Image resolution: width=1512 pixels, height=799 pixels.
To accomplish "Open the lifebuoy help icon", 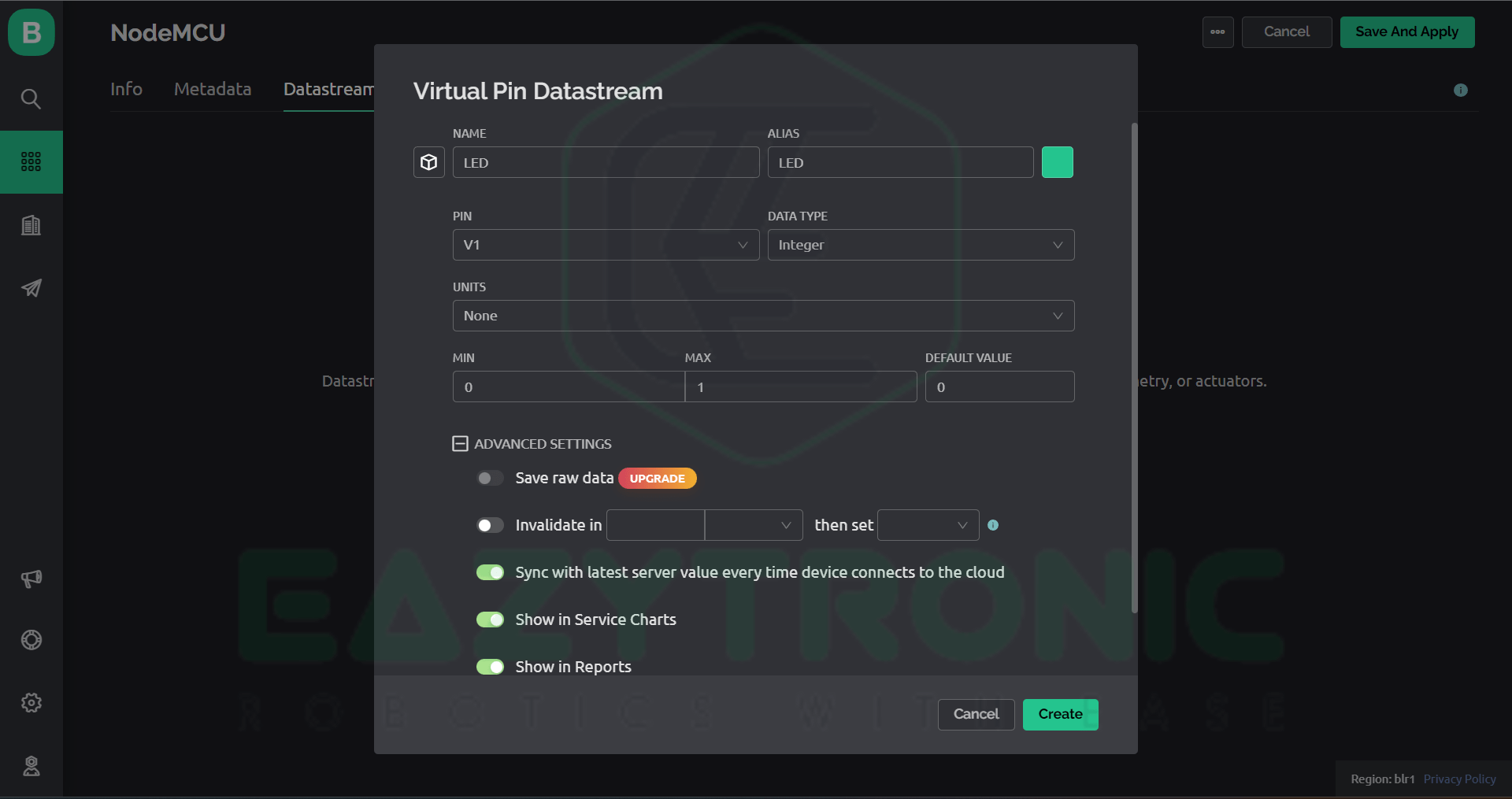I will pos(31,640).
